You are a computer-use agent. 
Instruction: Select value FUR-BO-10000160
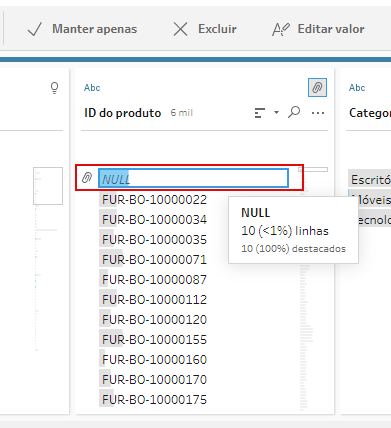154,360
